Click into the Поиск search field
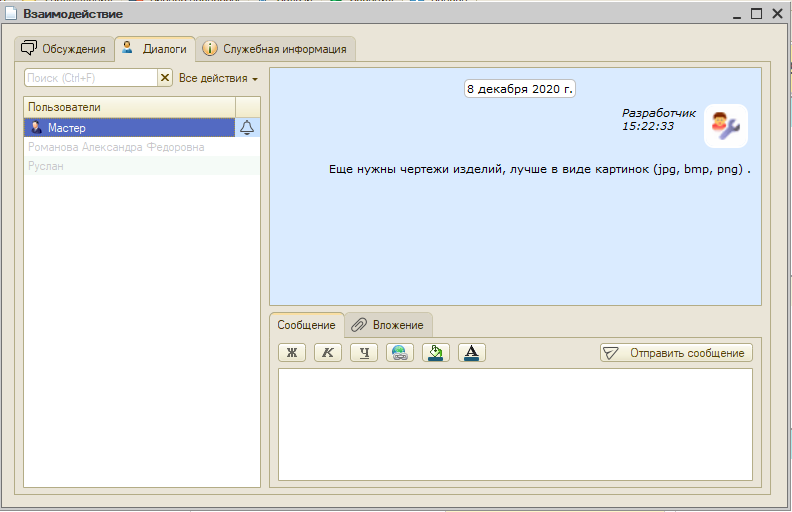Screen dimensions: 792x512 [x=90, y=78]
